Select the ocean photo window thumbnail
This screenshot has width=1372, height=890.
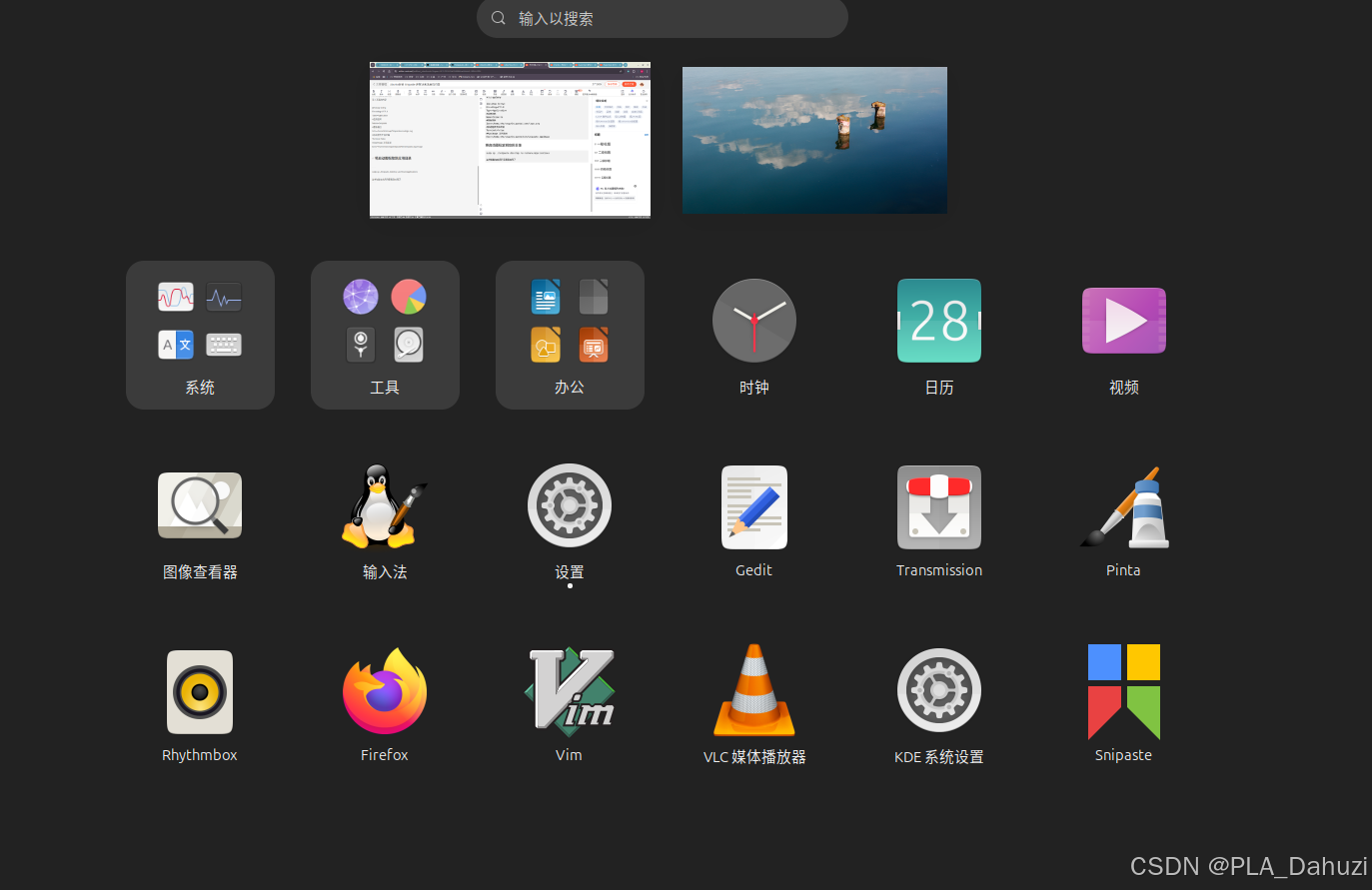pyautogui.click(x=814, y=140)
